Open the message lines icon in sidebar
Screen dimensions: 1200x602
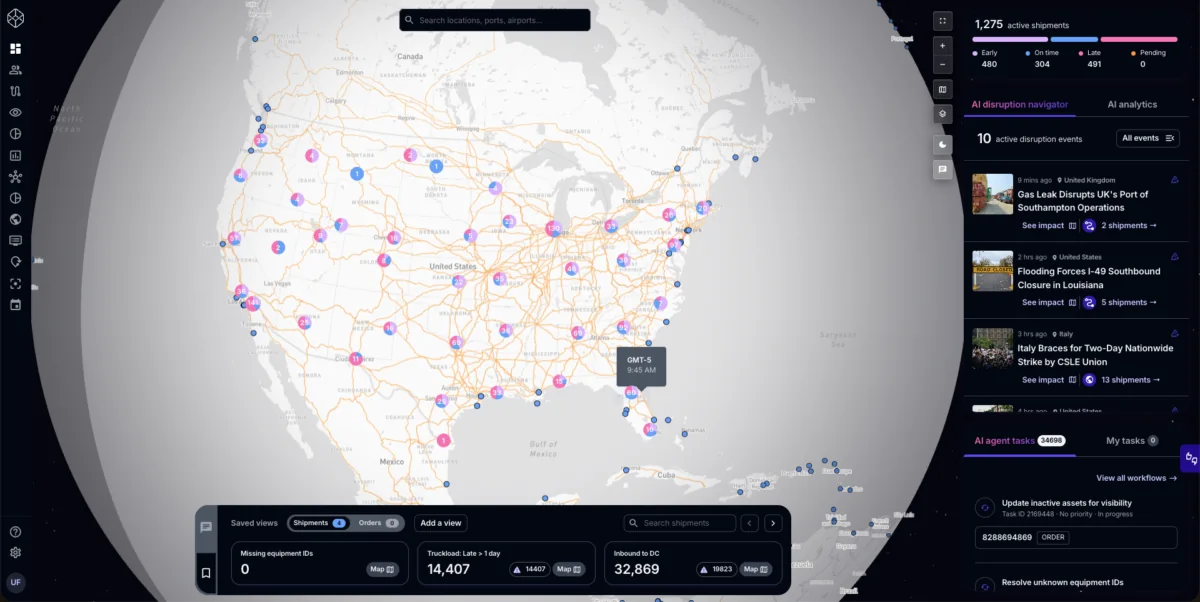coord(15,240)
